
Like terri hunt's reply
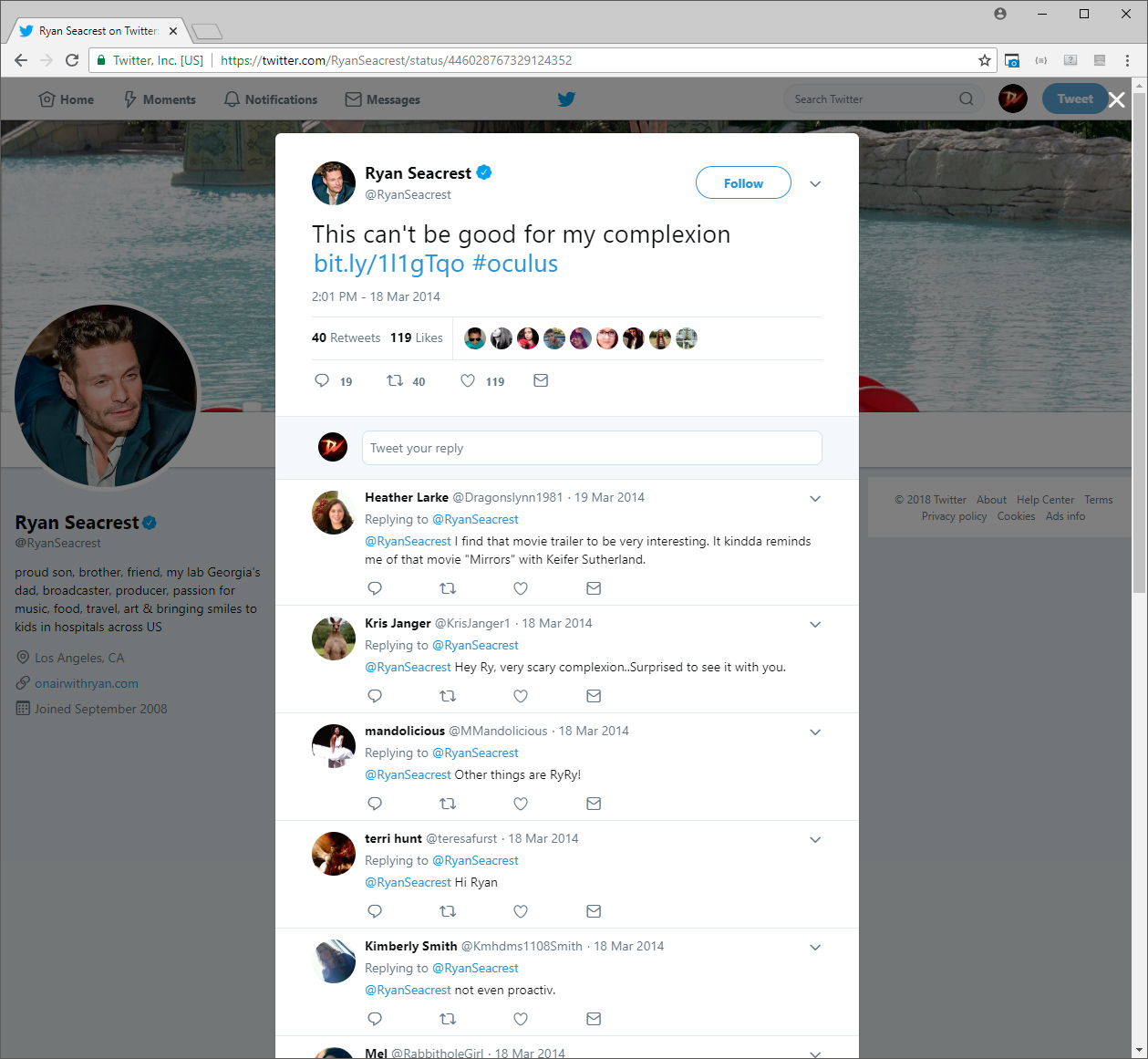tap(521, 911)
